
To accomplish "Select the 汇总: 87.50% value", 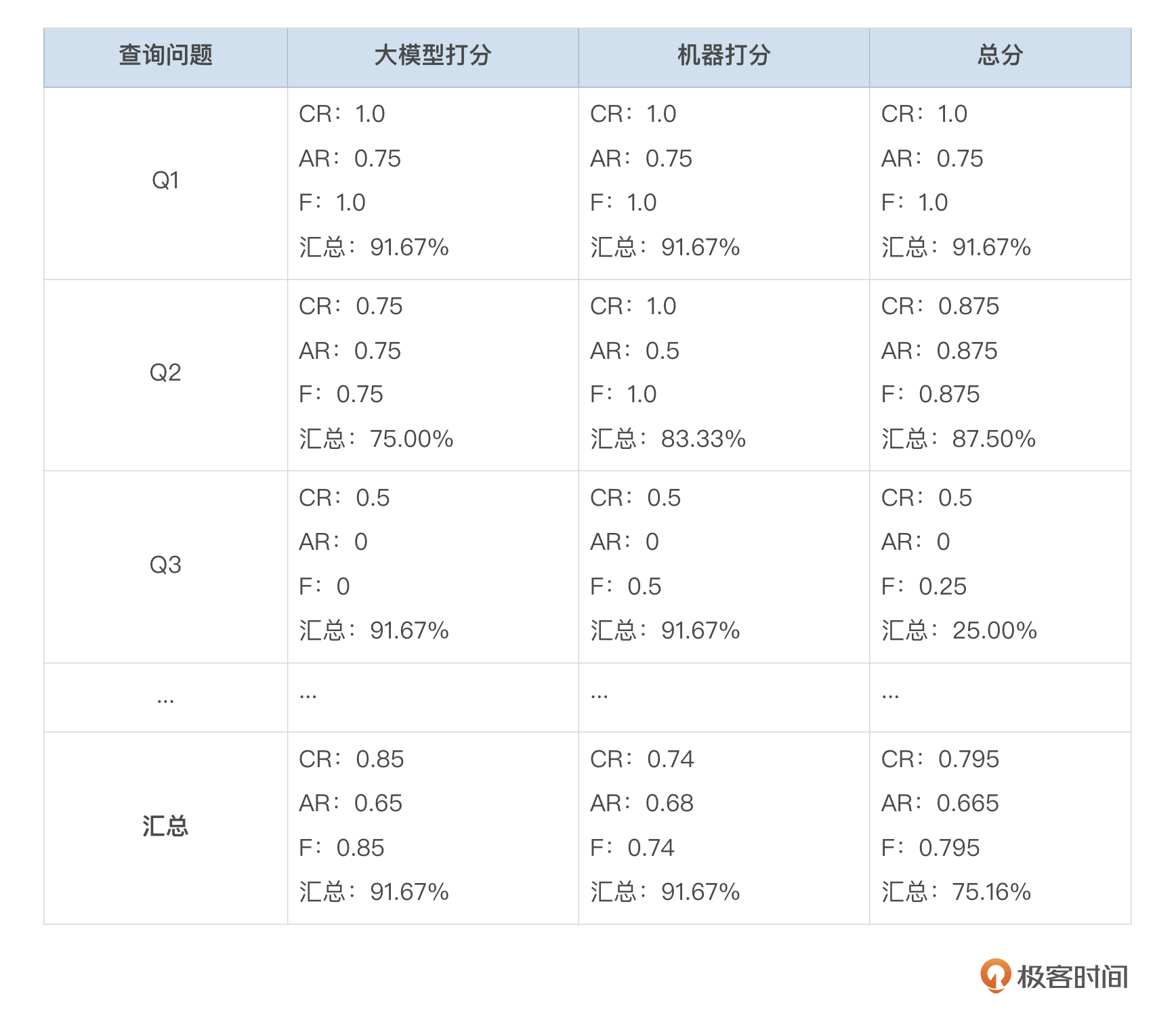I will 959,439.
